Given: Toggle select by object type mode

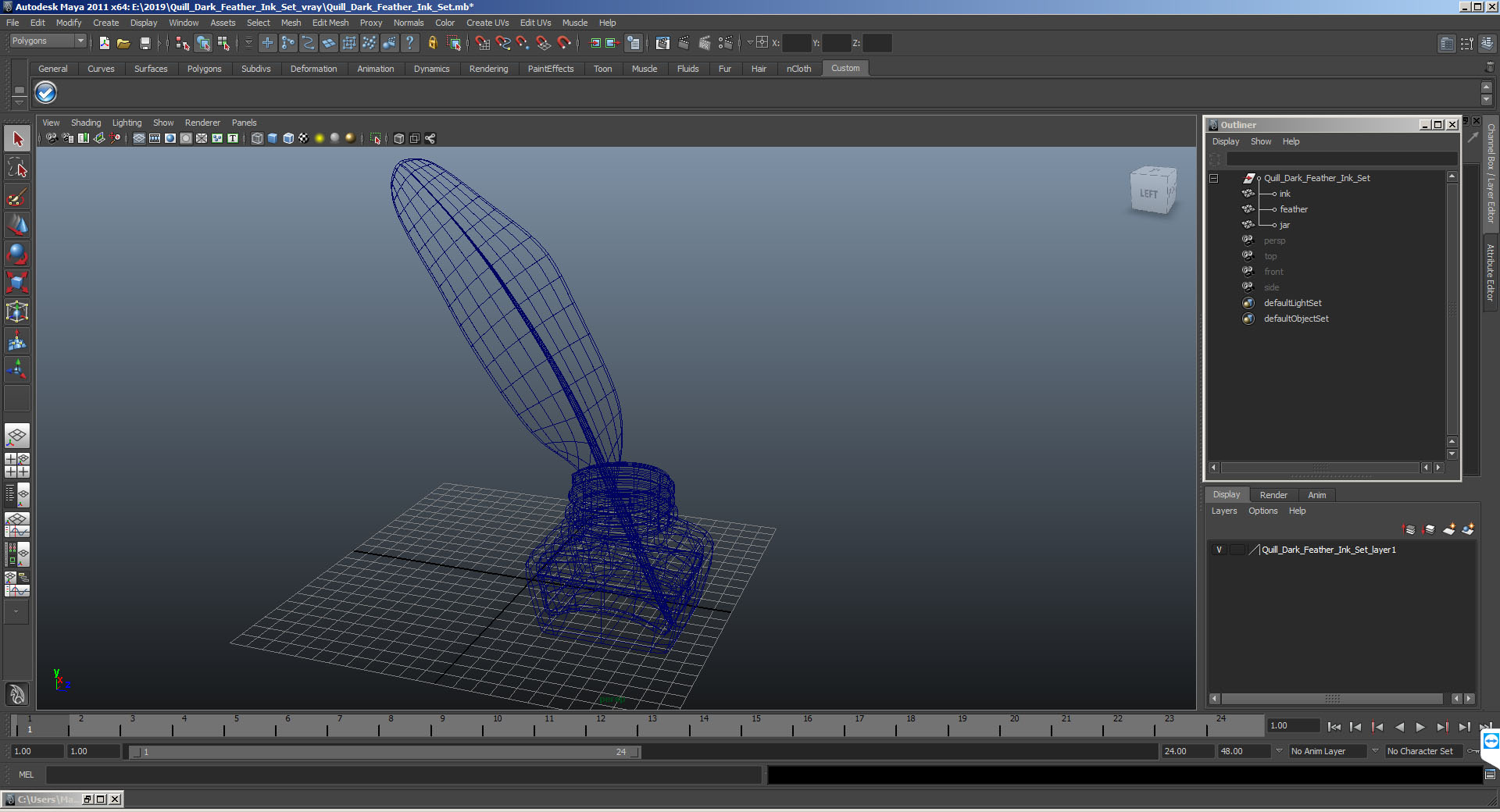Looking at the screenshot, I should click(203, 43).
